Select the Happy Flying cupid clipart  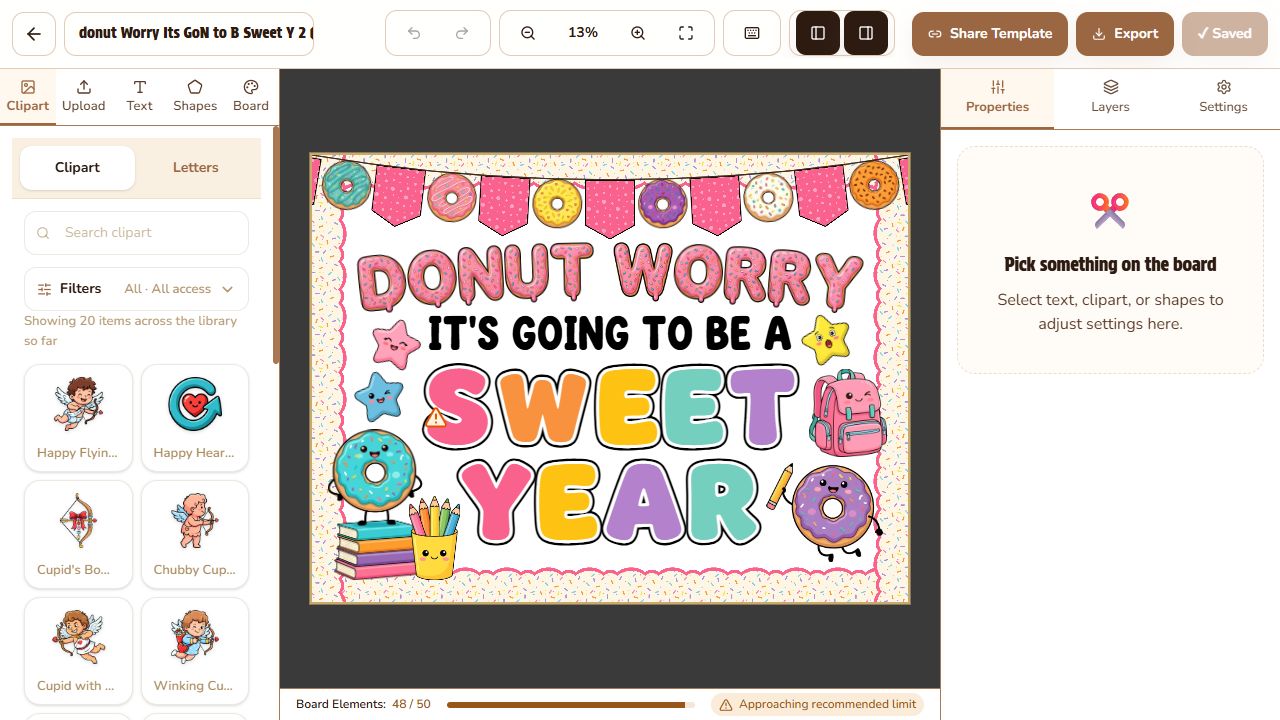[78, 418]
